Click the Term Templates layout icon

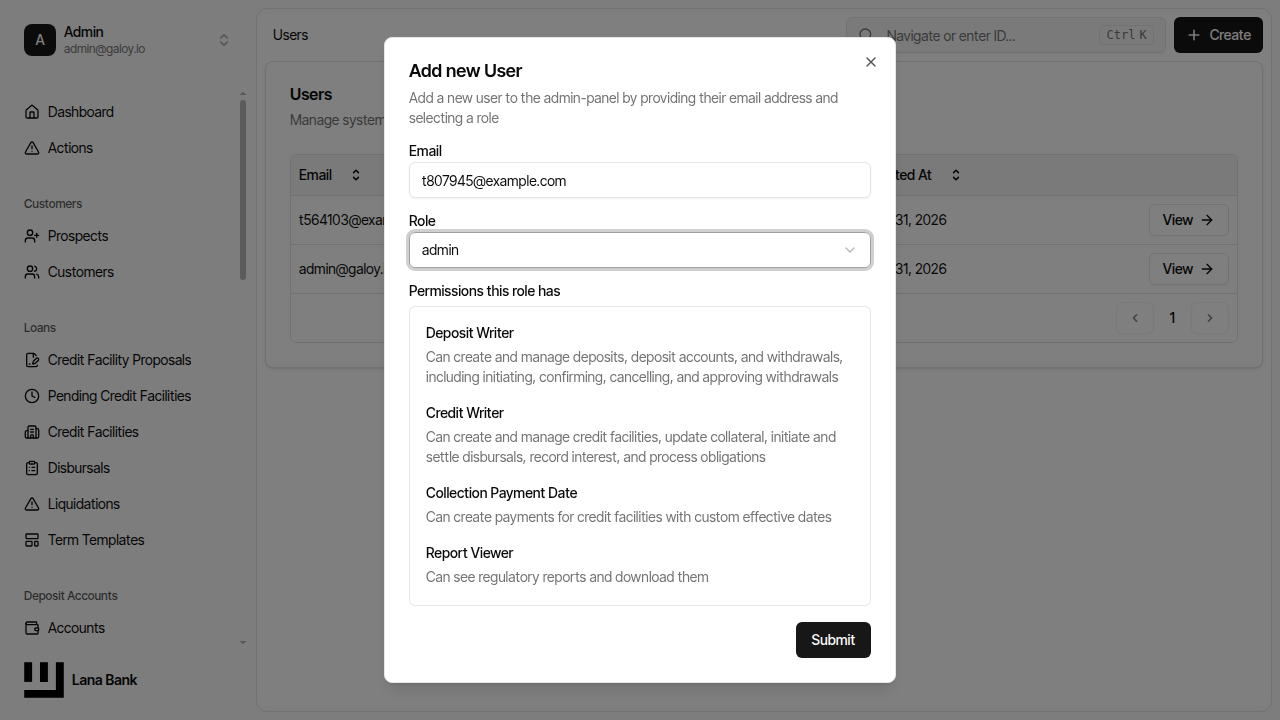(32, 540)
